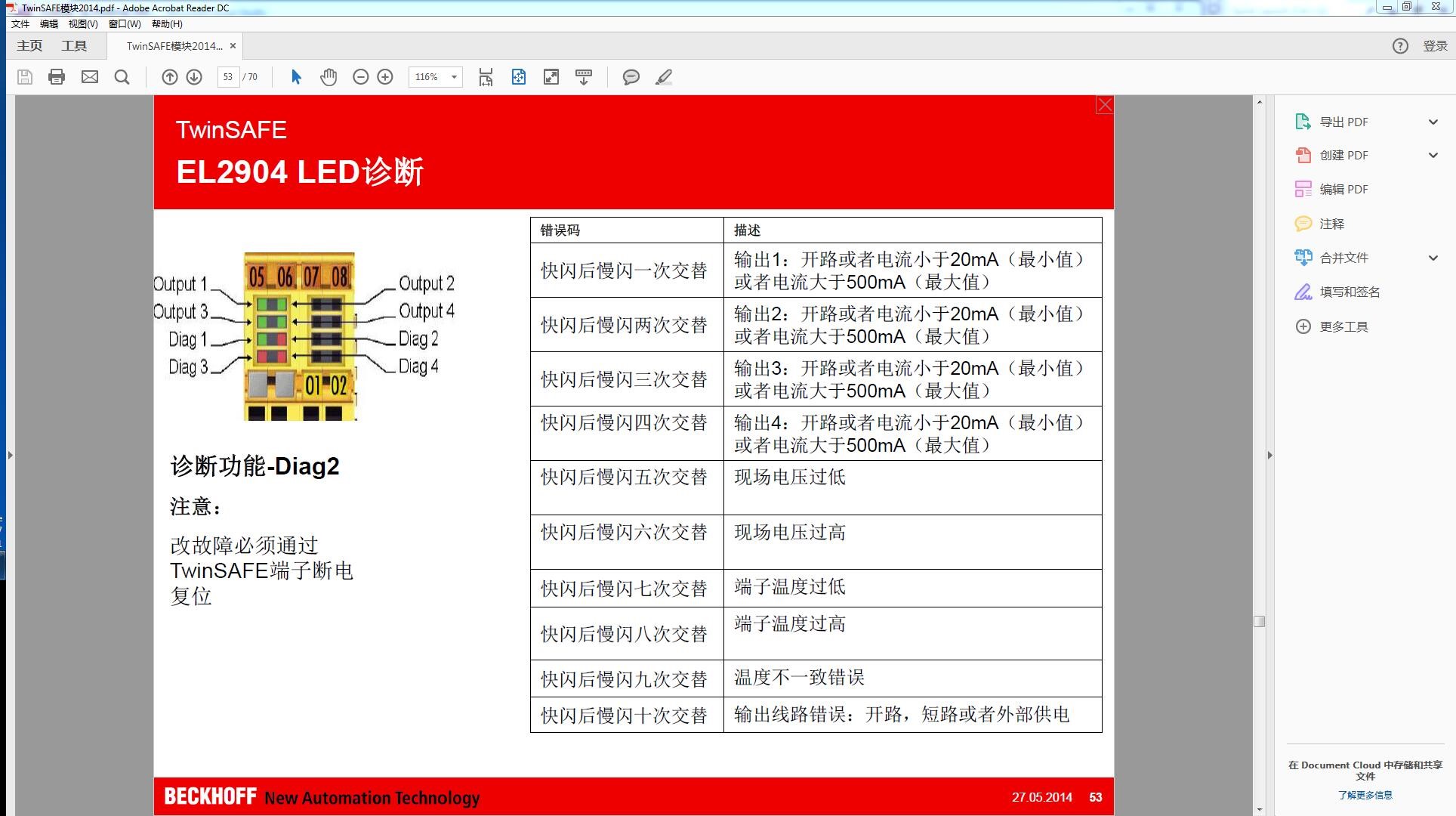This screenshot has width=1456, height=816.
Task: Click the EL2904 terminal module image
Action: (x=300, y=336)
